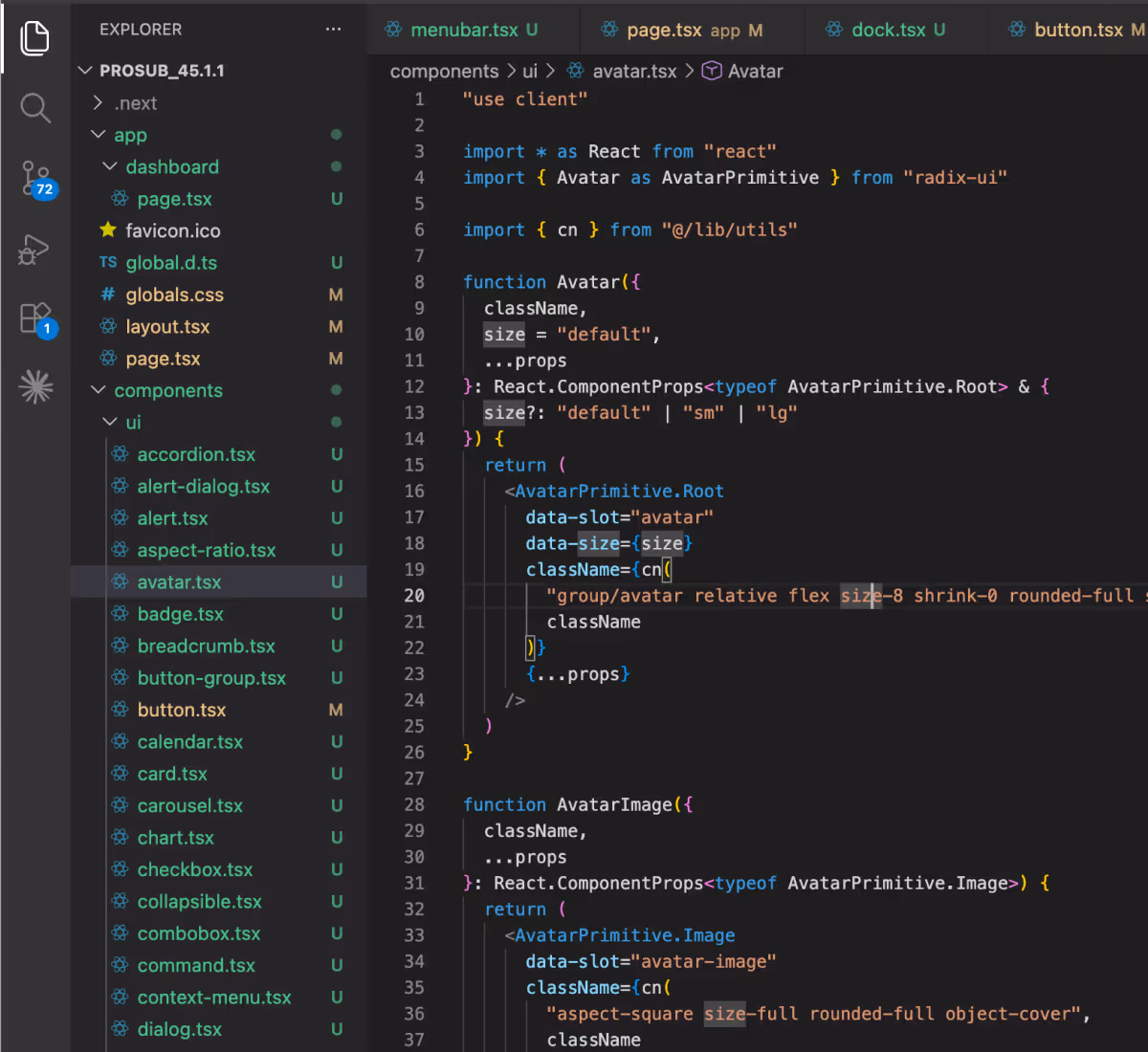The width and height of the screenshot is (1148, 1052).
Task: Open badge.tsx file
Action: (219, 614)
